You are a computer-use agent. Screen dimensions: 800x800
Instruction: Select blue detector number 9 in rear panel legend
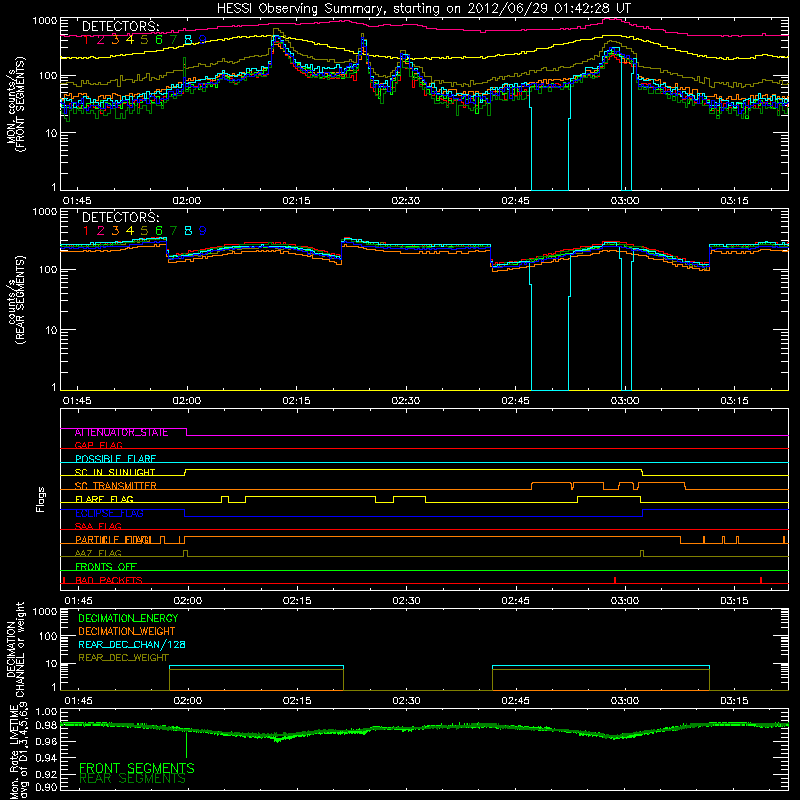tap(203, 231)
